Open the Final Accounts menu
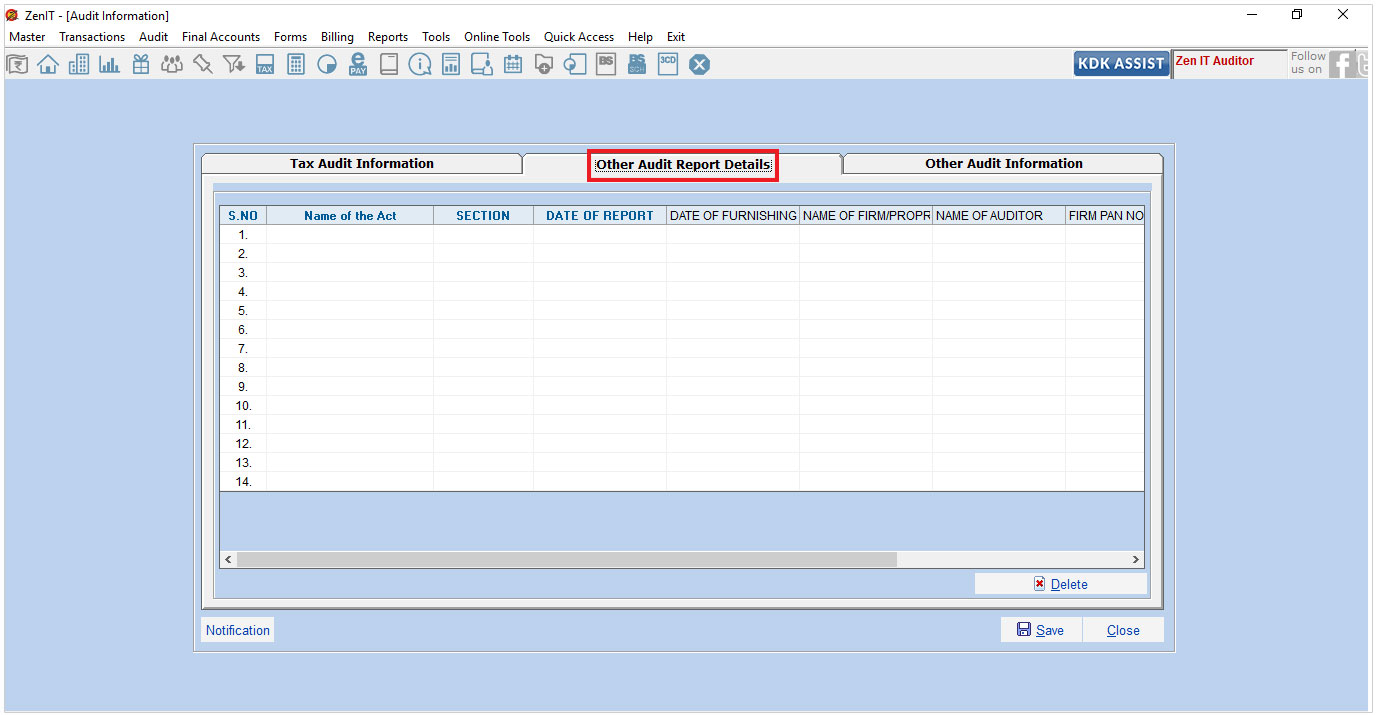Viewport: 1377px width, 715px height. [221, 37]
